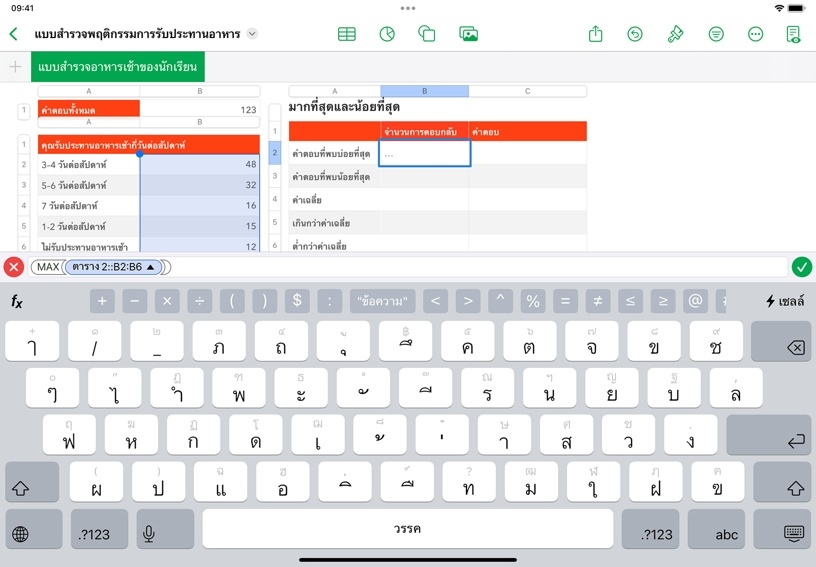Open the shapes insertion menu
This screenshot has height=567, width=816.
click(x=427, y=34)
